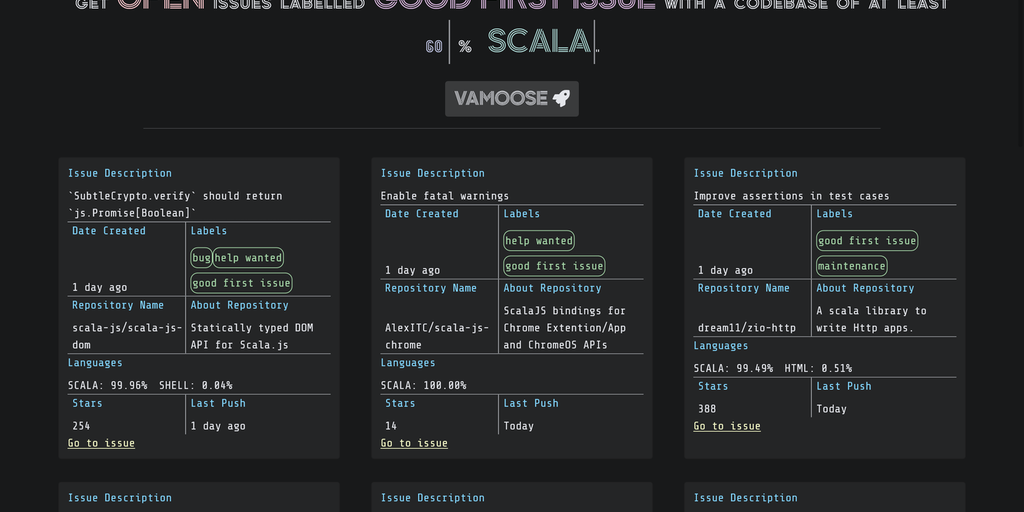Click good first issue label on scala-js-chrome card
The height and width of the screenshot is (512, 1024).
pos(554,266)
